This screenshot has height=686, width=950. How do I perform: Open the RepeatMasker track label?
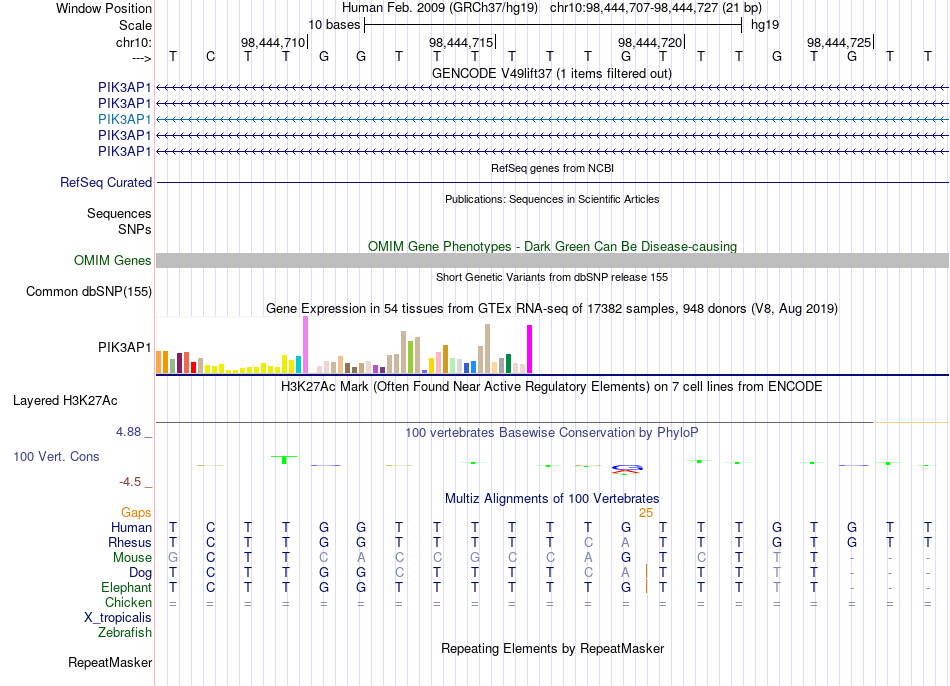click(x=110, y=662)
